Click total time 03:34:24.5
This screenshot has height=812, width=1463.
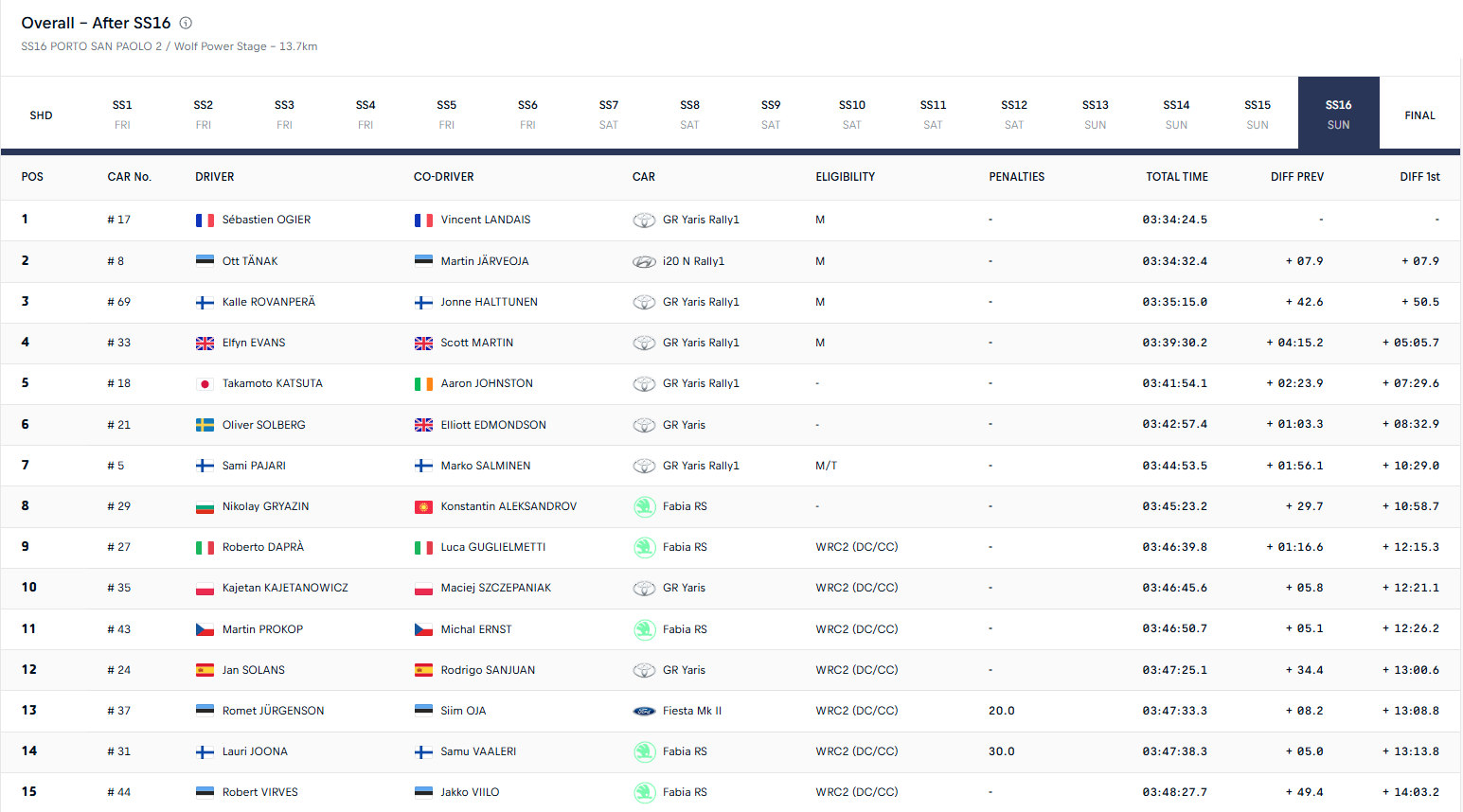(1175, 220)
